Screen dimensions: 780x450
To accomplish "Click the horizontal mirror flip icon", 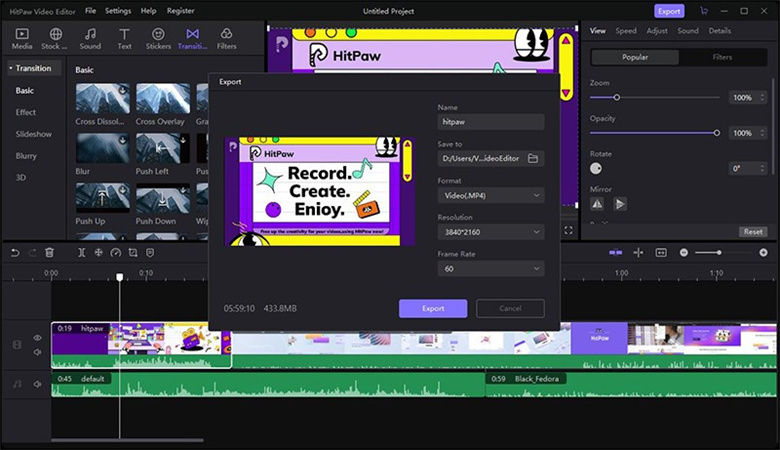I will (x=597, y=204).
